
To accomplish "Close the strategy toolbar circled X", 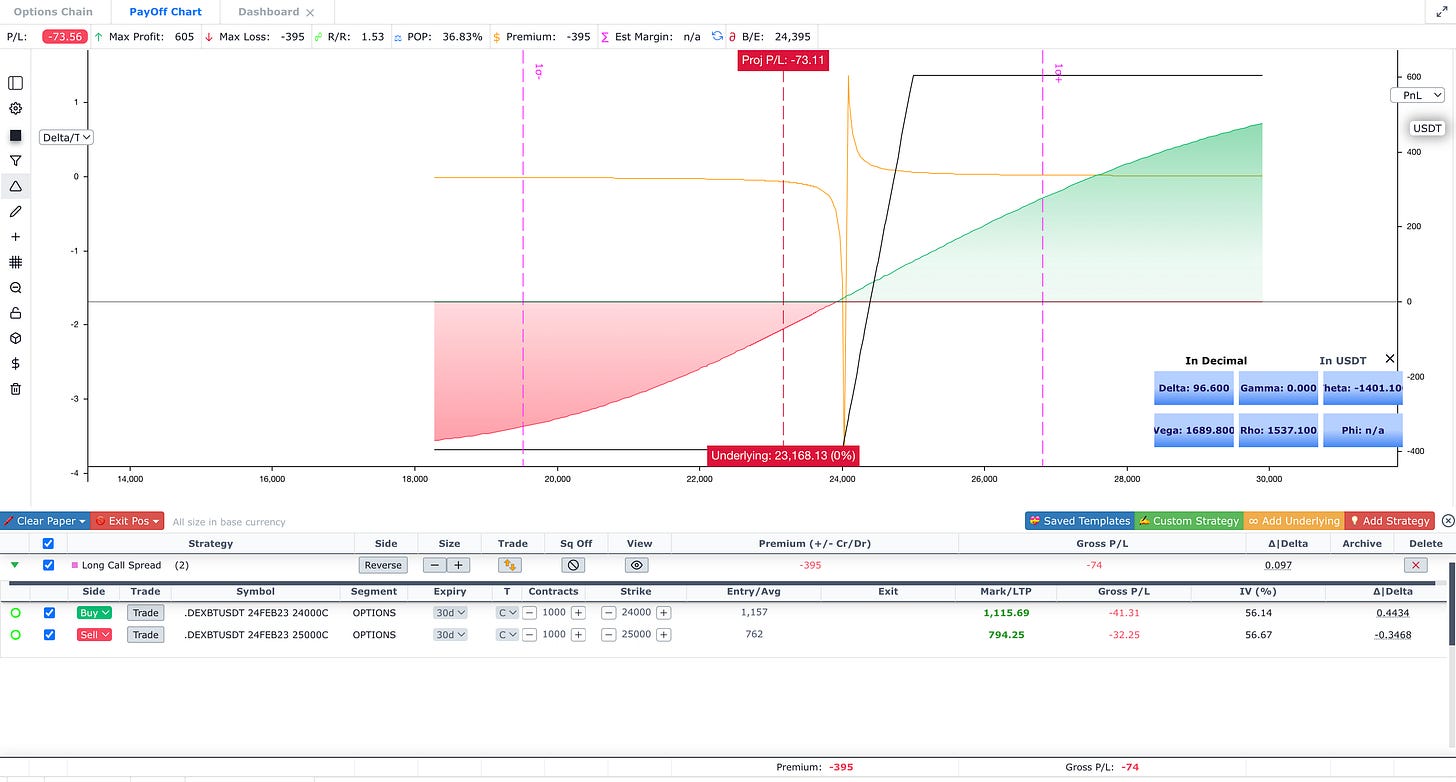I will (x=1447, y=521).
